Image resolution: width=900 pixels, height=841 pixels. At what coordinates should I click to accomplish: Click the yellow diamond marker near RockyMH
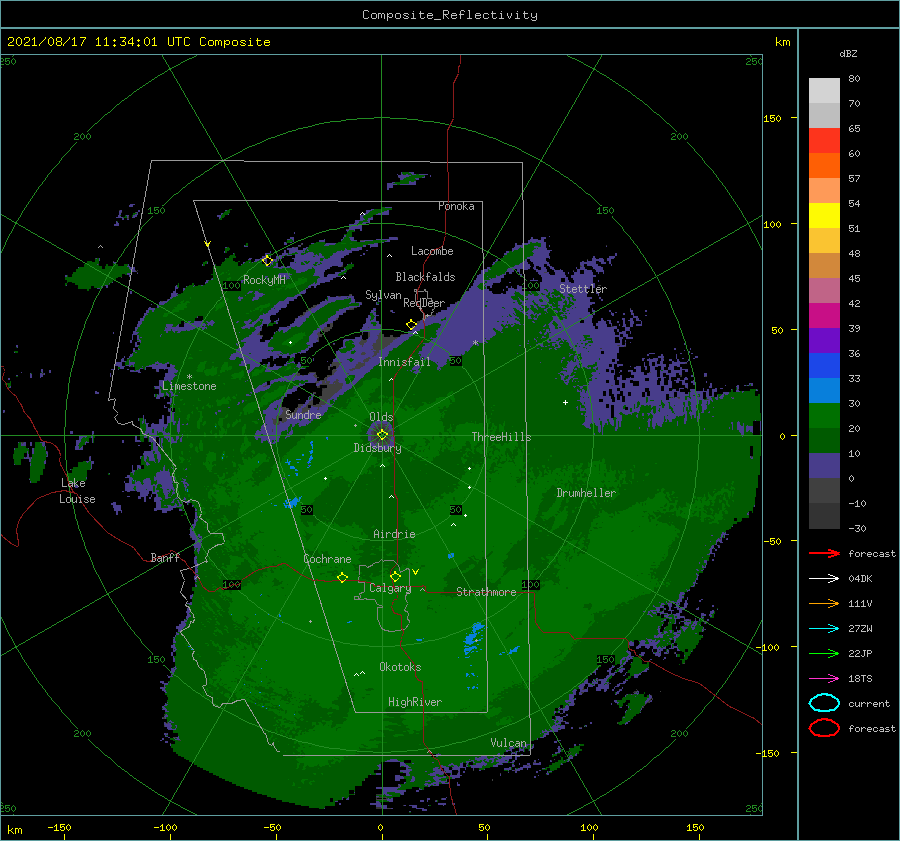267,261
